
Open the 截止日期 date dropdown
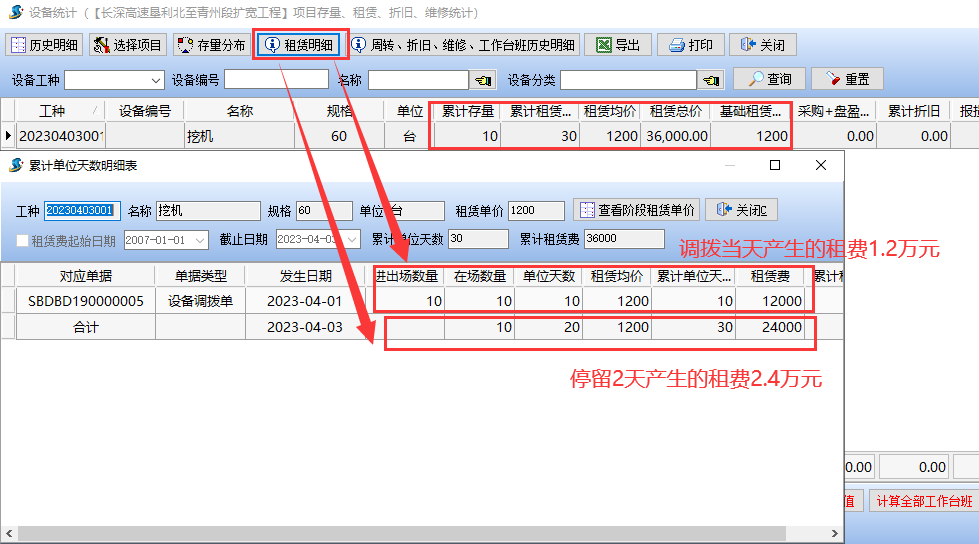[x=353, y=240]
